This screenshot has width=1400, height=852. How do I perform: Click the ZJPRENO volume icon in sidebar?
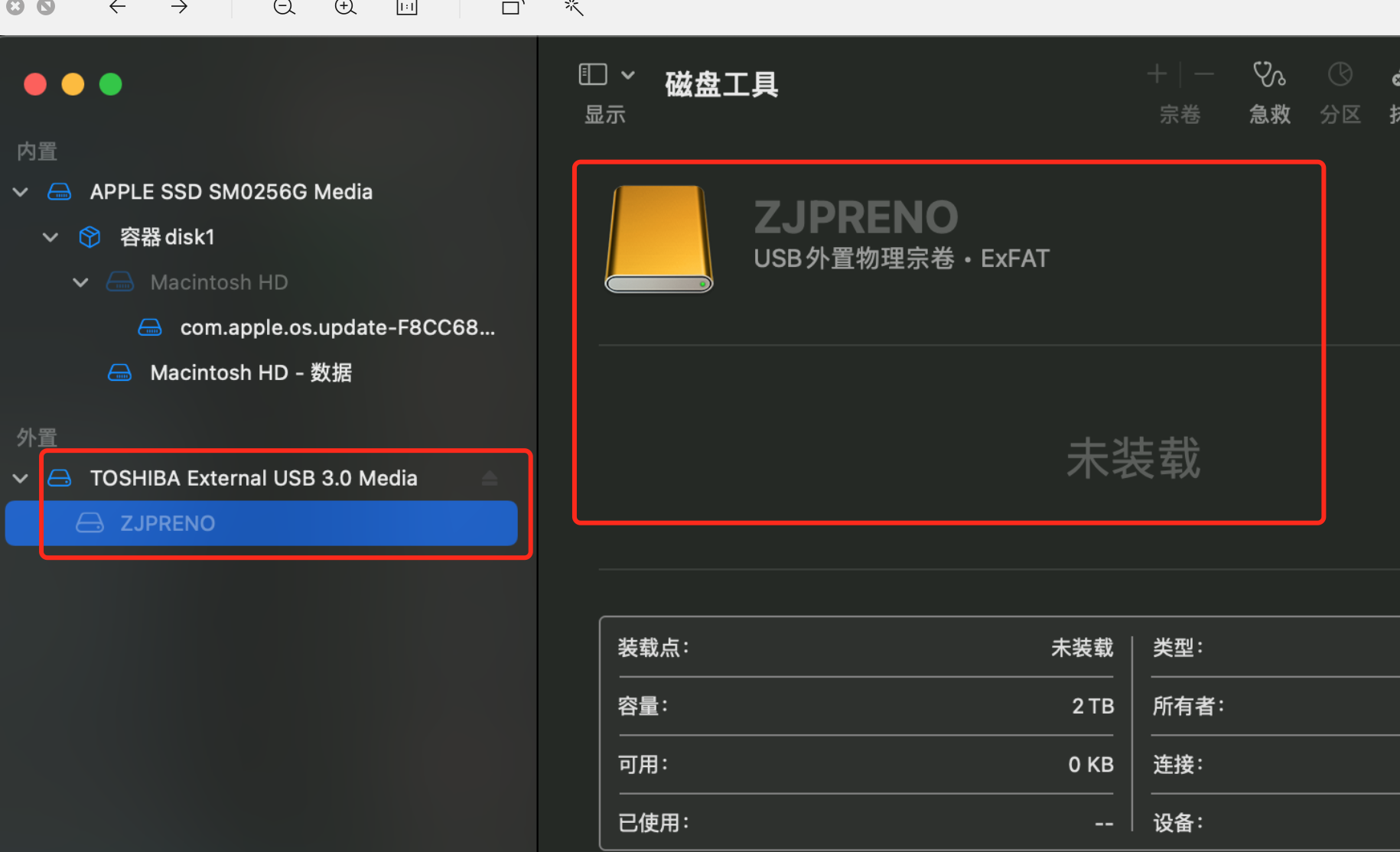[90, 523]
